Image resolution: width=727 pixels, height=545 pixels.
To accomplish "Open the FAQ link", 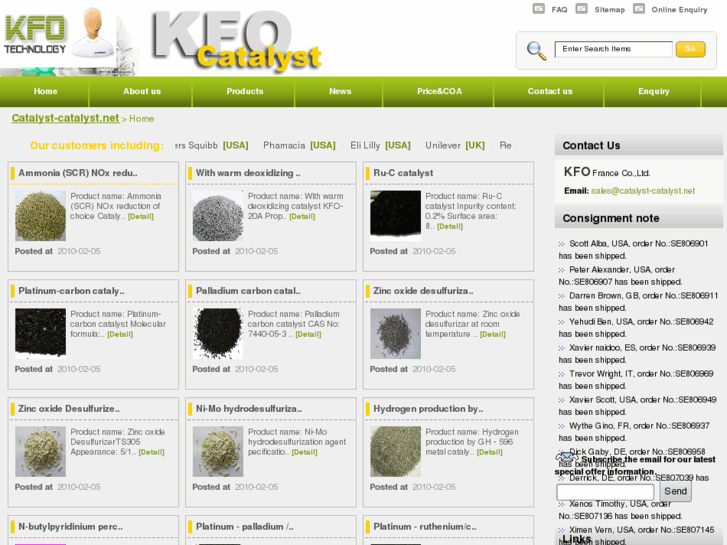I will [x=559, y=10].
